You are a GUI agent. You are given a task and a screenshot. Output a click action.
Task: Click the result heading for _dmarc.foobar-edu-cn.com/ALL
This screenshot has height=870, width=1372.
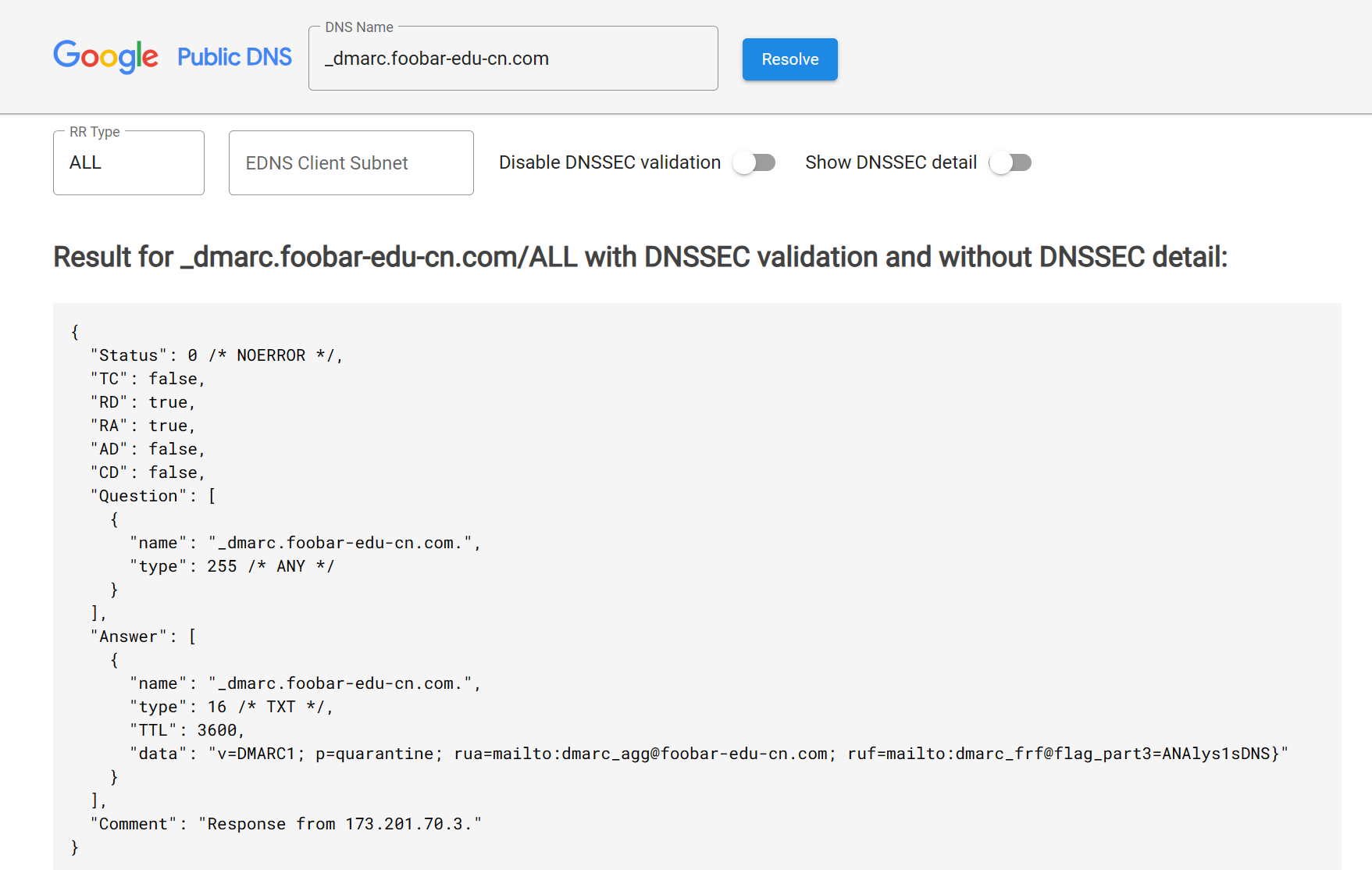click(x=640, y=257)
